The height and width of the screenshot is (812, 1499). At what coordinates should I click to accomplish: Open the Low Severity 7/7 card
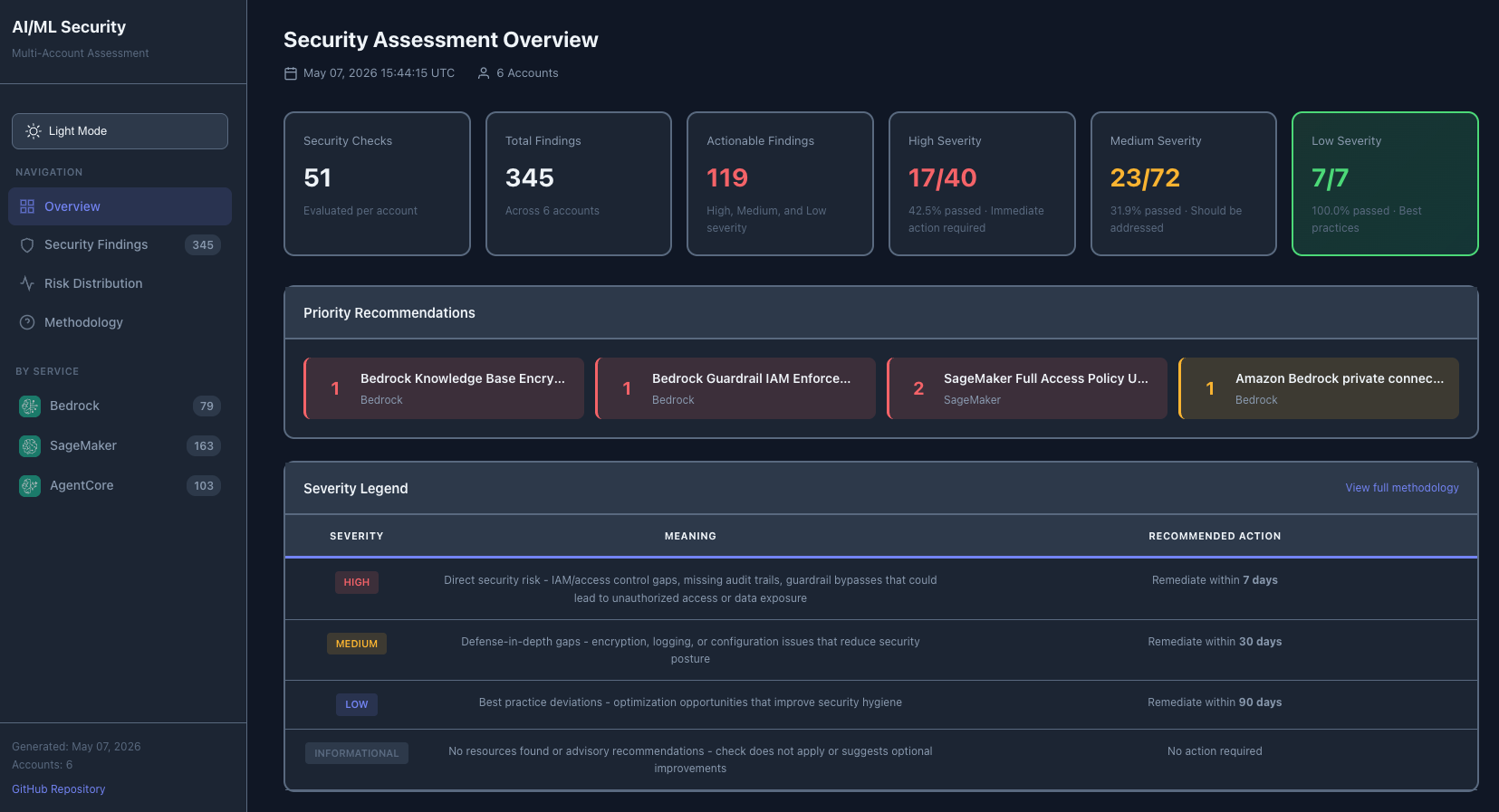[1385, 184]
